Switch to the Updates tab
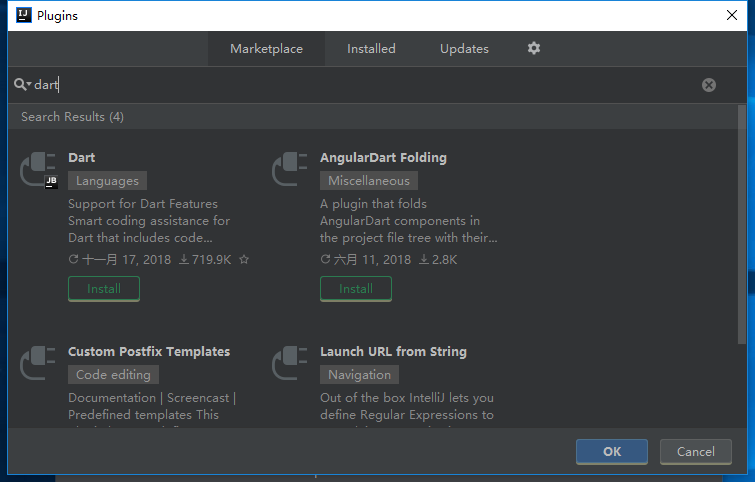This screenshot has height=482, width=755. (x=464, y=48)
